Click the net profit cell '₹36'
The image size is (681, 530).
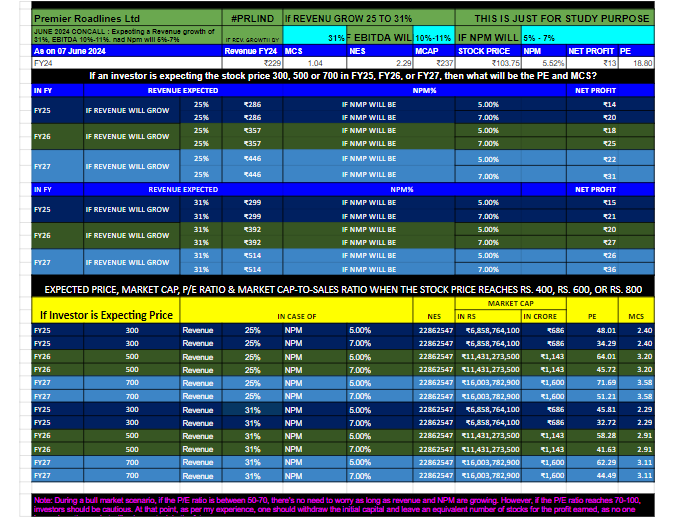(x=610, y=269)
